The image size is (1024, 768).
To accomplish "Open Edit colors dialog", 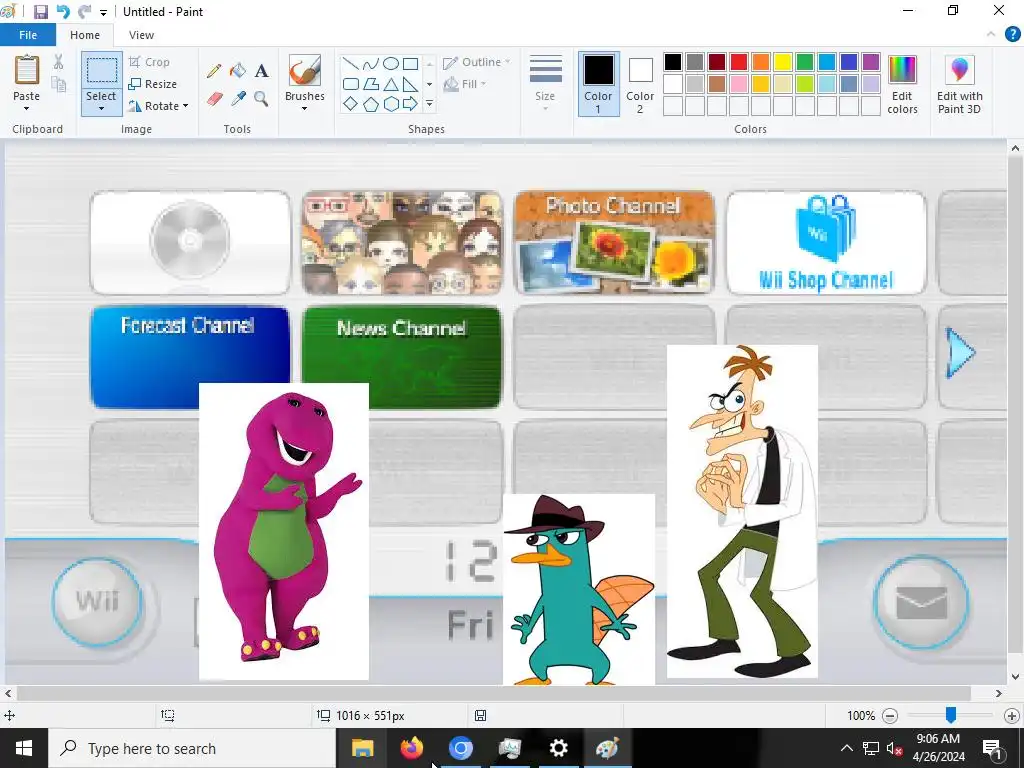I will 903,85.
